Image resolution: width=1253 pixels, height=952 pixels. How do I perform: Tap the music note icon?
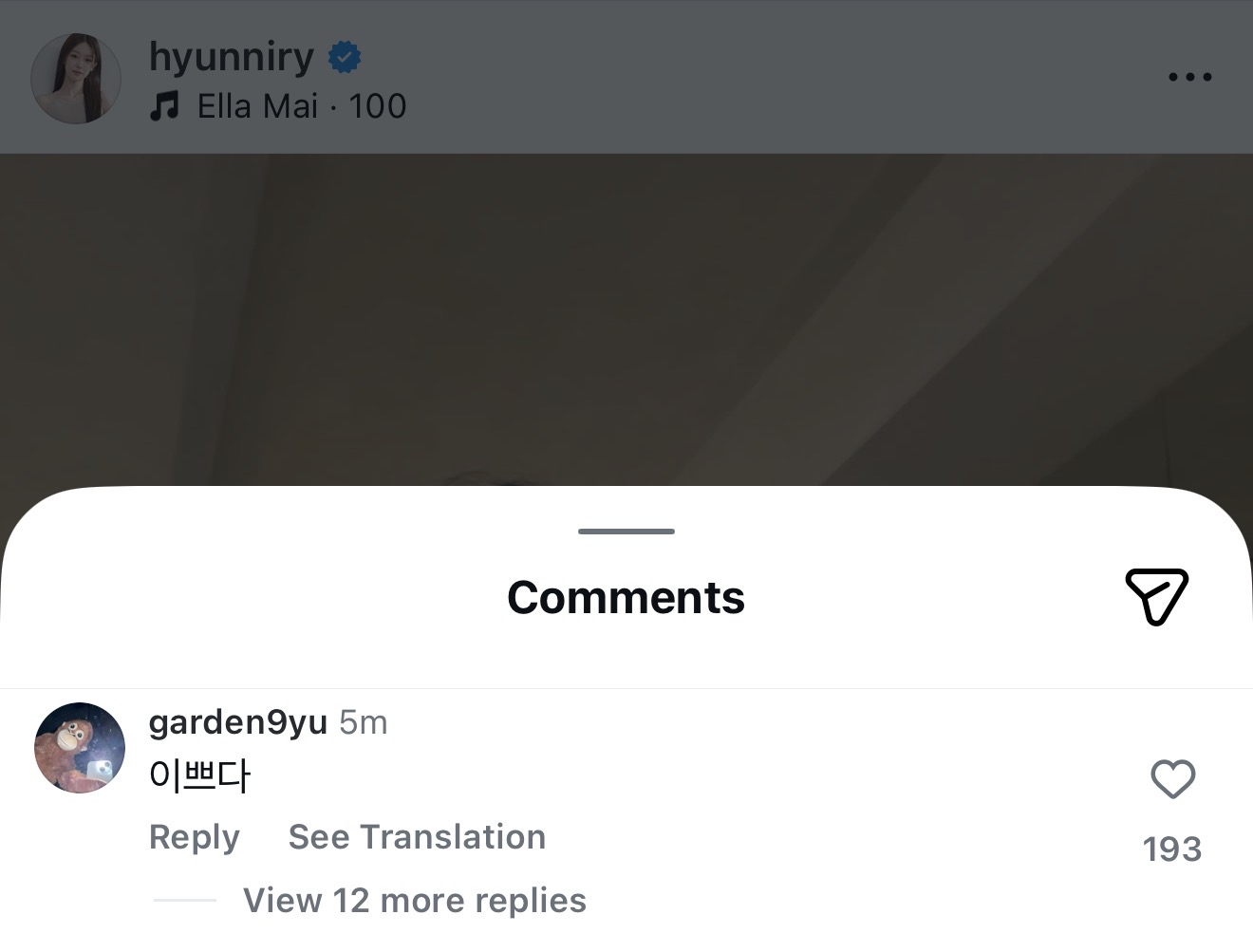tap(164, 106)
